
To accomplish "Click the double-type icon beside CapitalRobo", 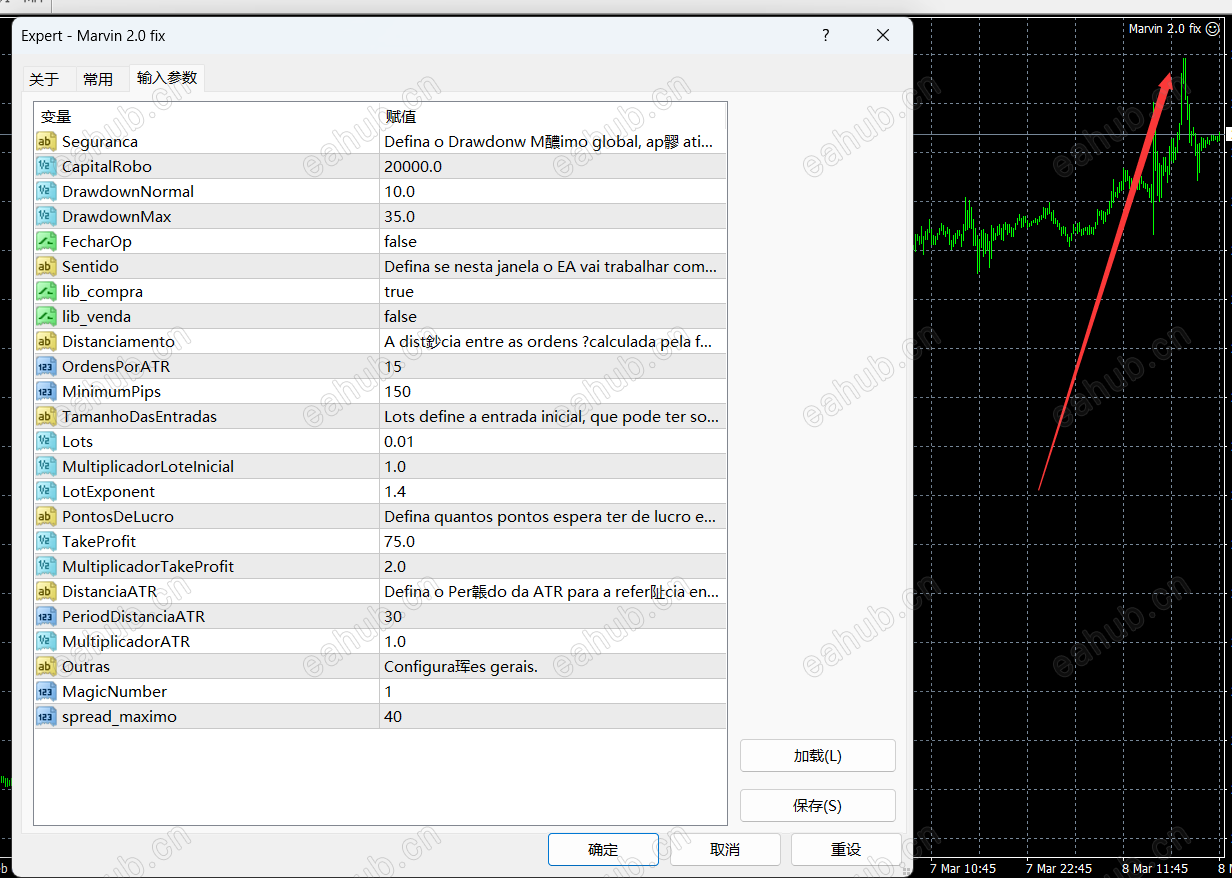I will (46, 167).
